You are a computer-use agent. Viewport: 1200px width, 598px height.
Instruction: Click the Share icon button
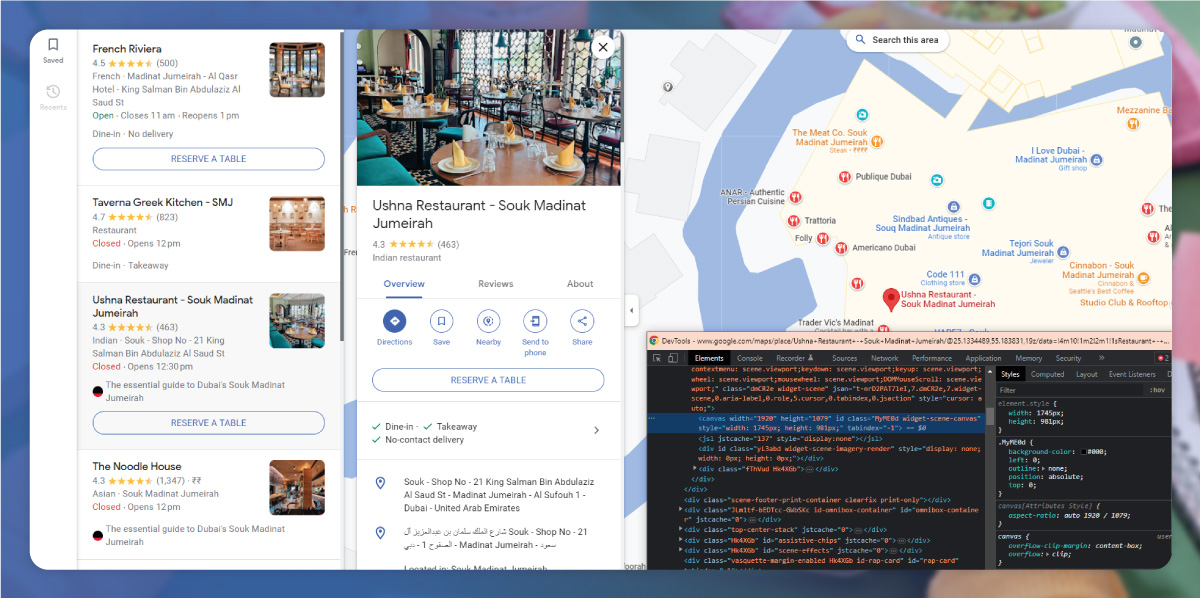pos(582,321)
